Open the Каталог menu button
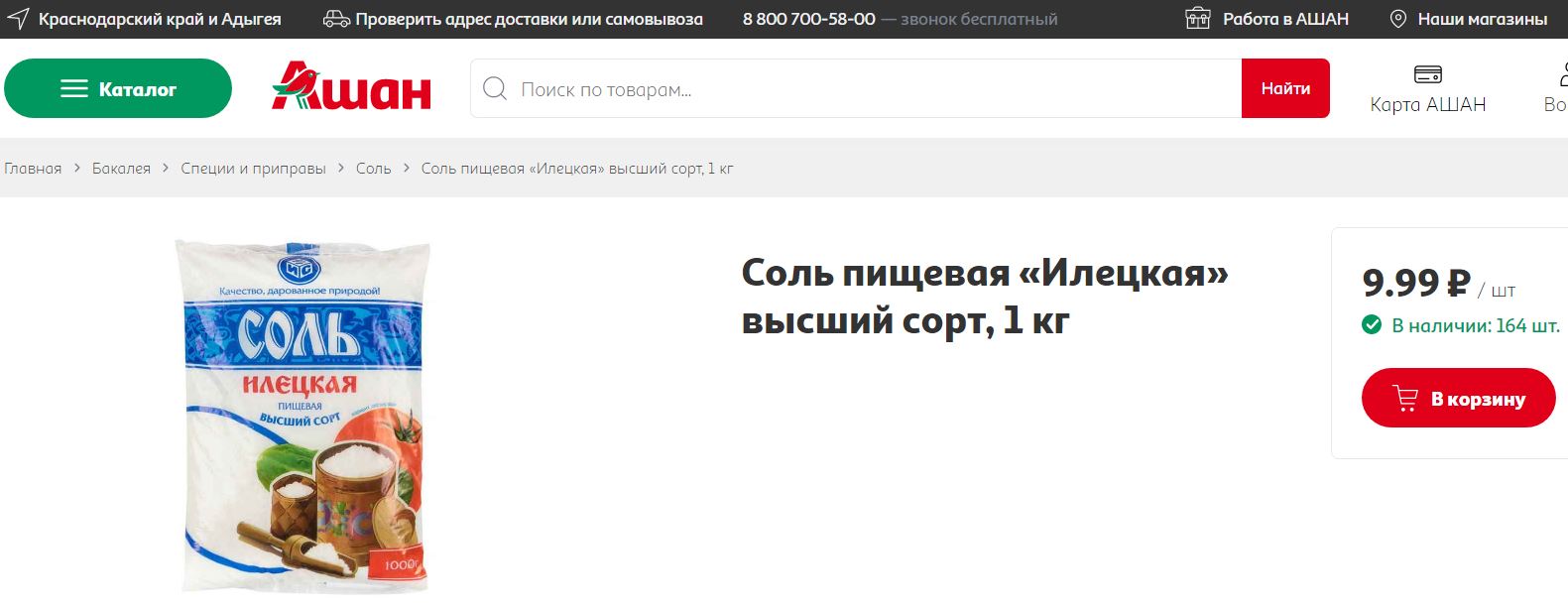 click(118, 88)
